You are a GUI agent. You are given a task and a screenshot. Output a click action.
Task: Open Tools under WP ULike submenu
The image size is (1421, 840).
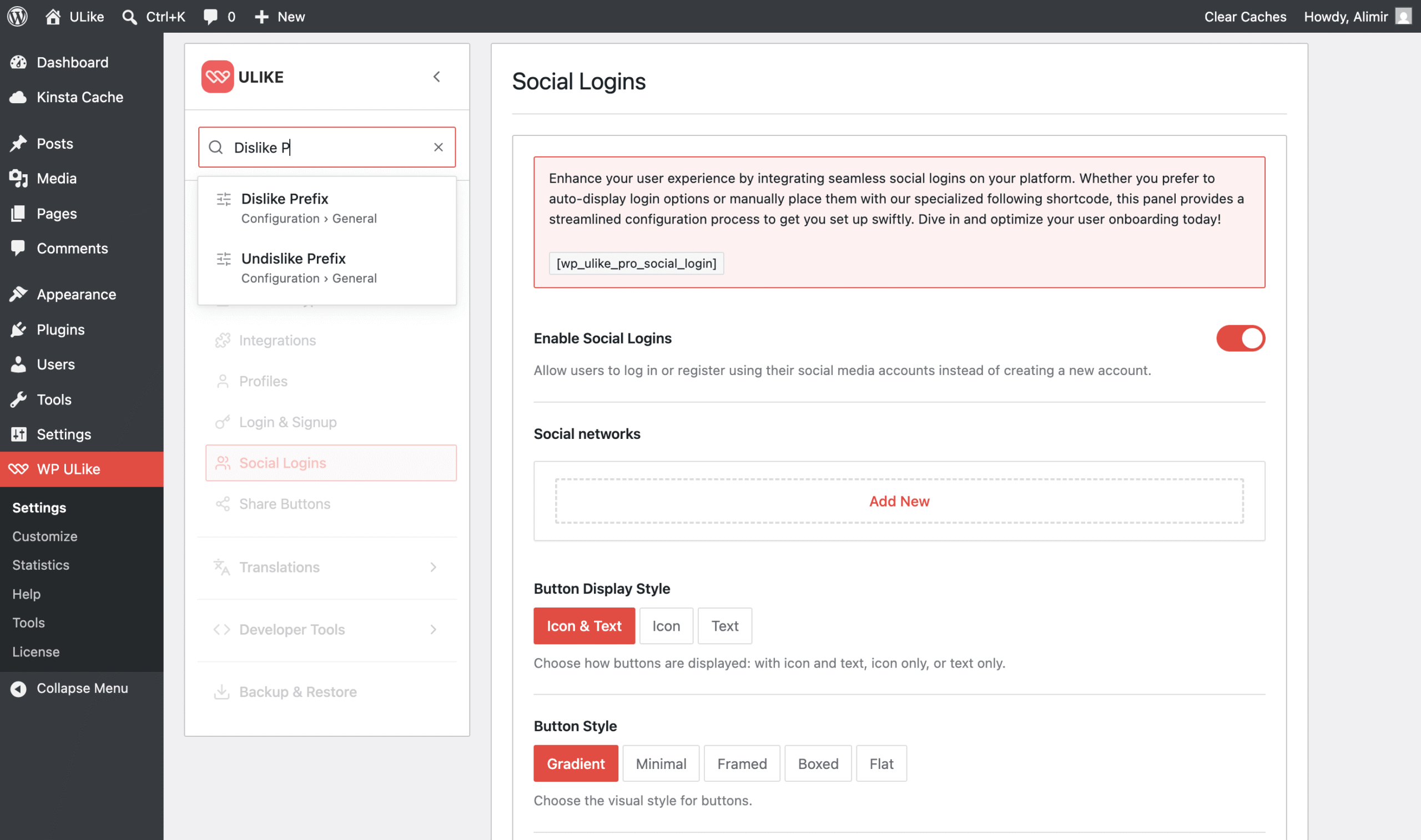coord(28,623)
